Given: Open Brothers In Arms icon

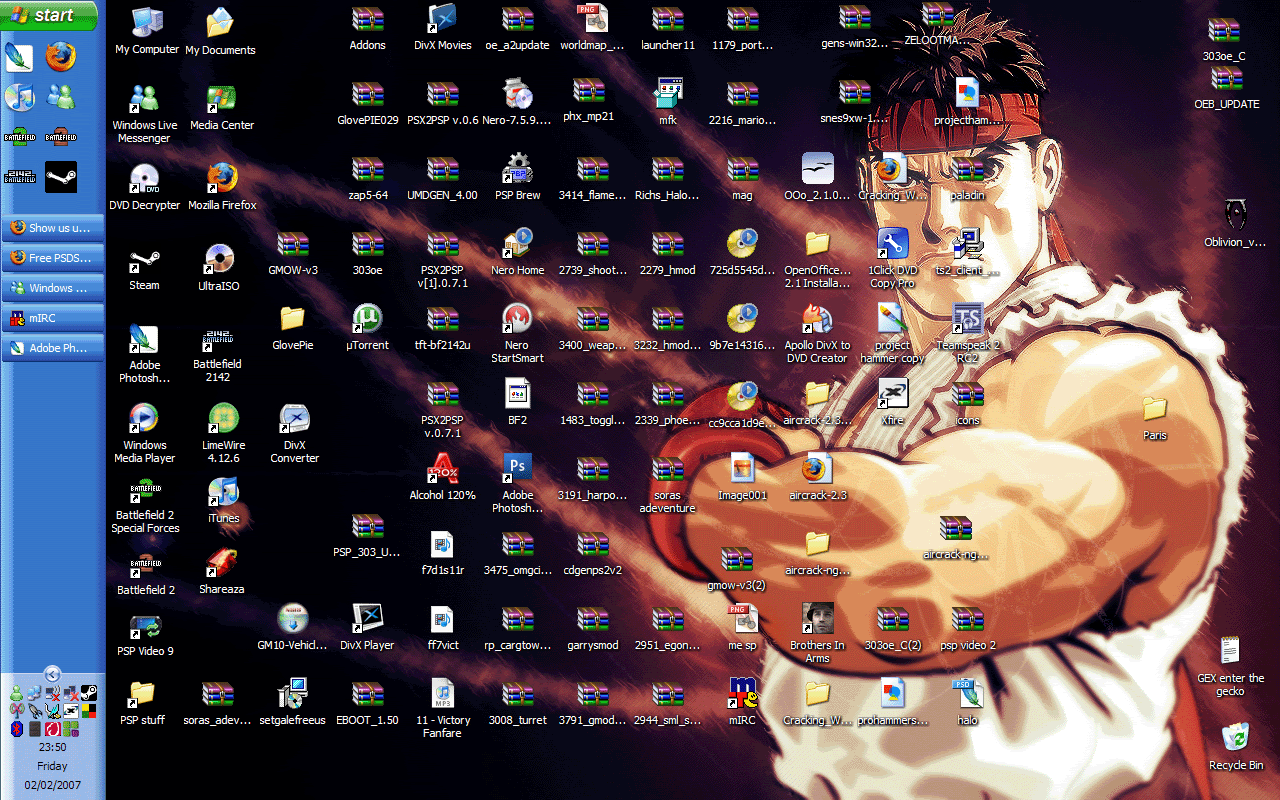Looking at the screenshot, I should [817, 633].
